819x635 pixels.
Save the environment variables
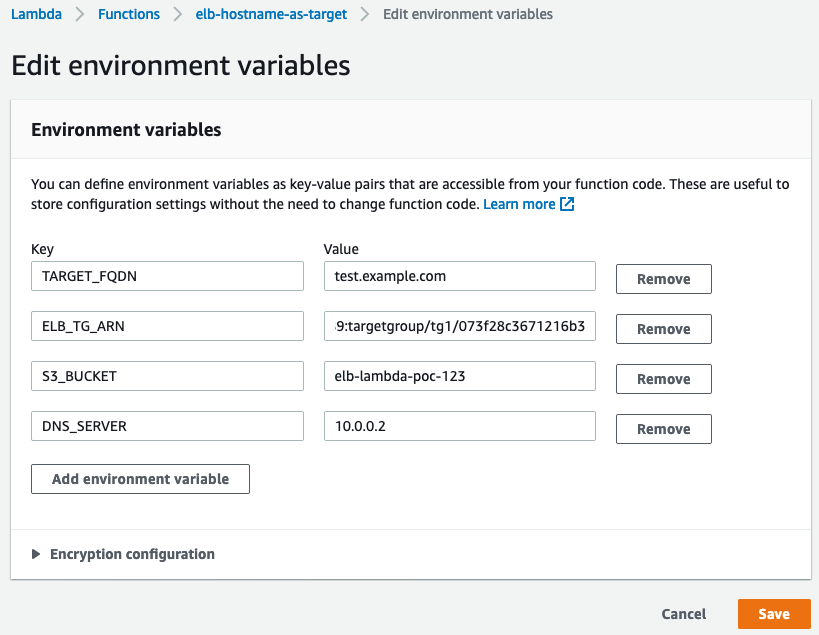point(774,613)
